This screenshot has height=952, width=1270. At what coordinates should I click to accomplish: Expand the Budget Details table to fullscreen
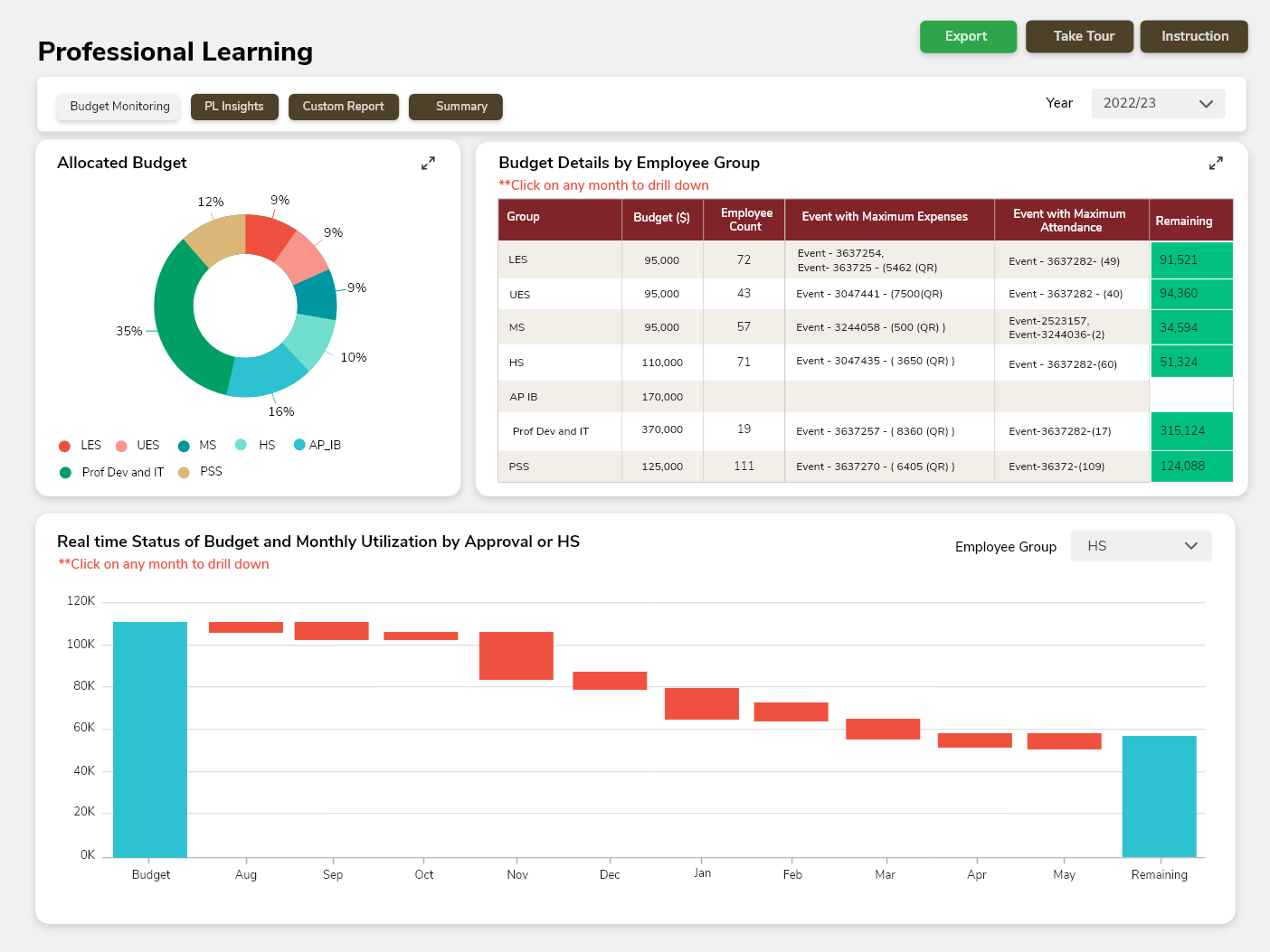pyautogui.click(x=1216, y=163)
